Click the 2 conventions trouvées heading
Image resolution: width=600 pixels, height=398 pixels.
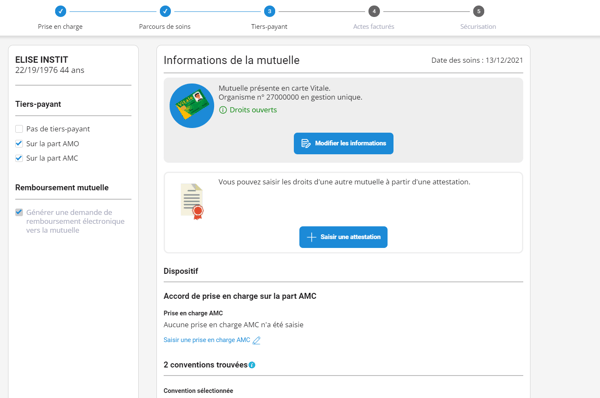205,365
